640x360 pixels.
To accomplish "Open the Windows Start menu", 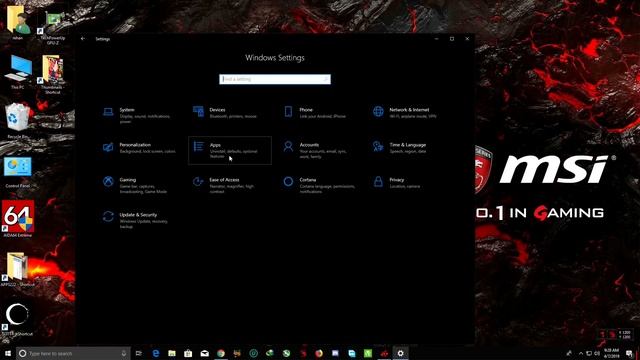I will coord(8,353).
